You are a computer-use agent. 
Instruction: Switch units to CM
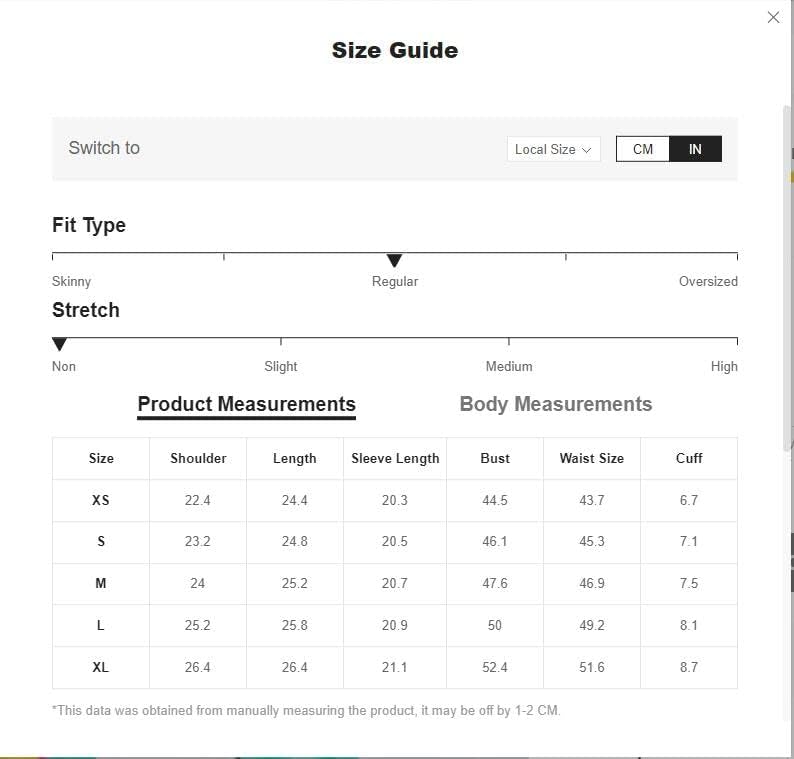(x=643, y=149)
